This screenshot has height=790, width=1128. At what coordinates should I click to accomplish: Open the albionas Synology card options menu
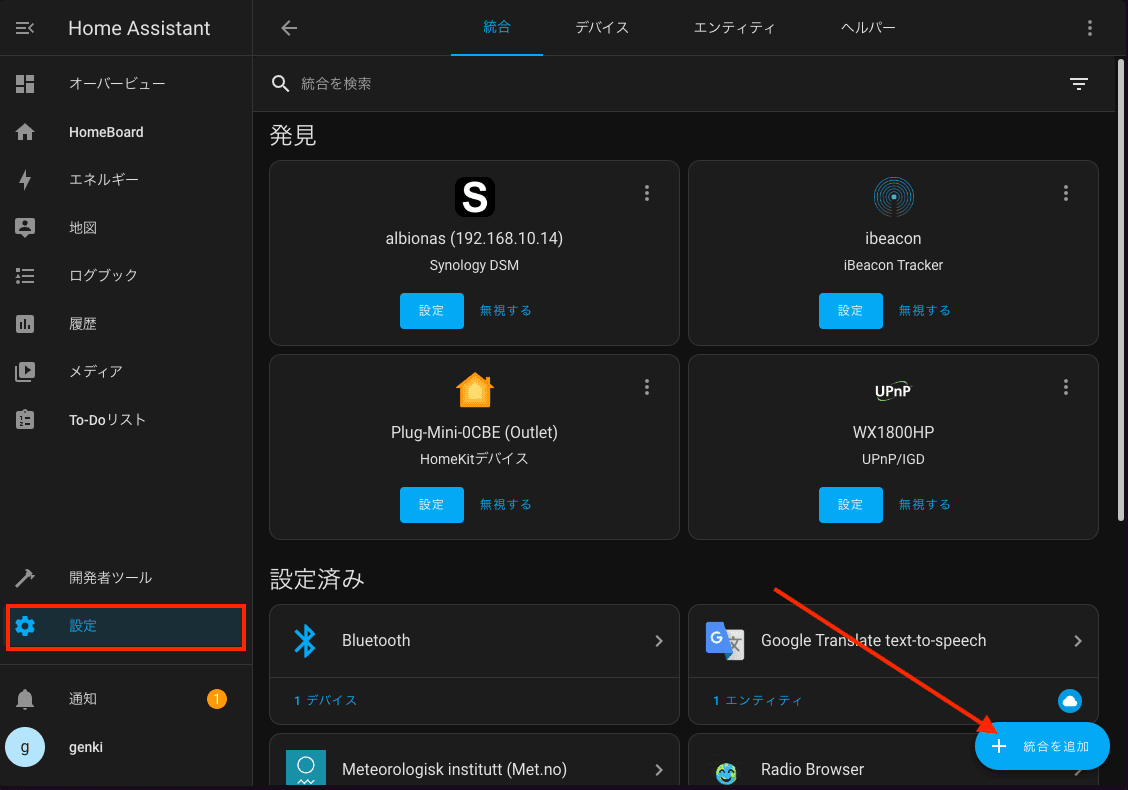(647, 193)
